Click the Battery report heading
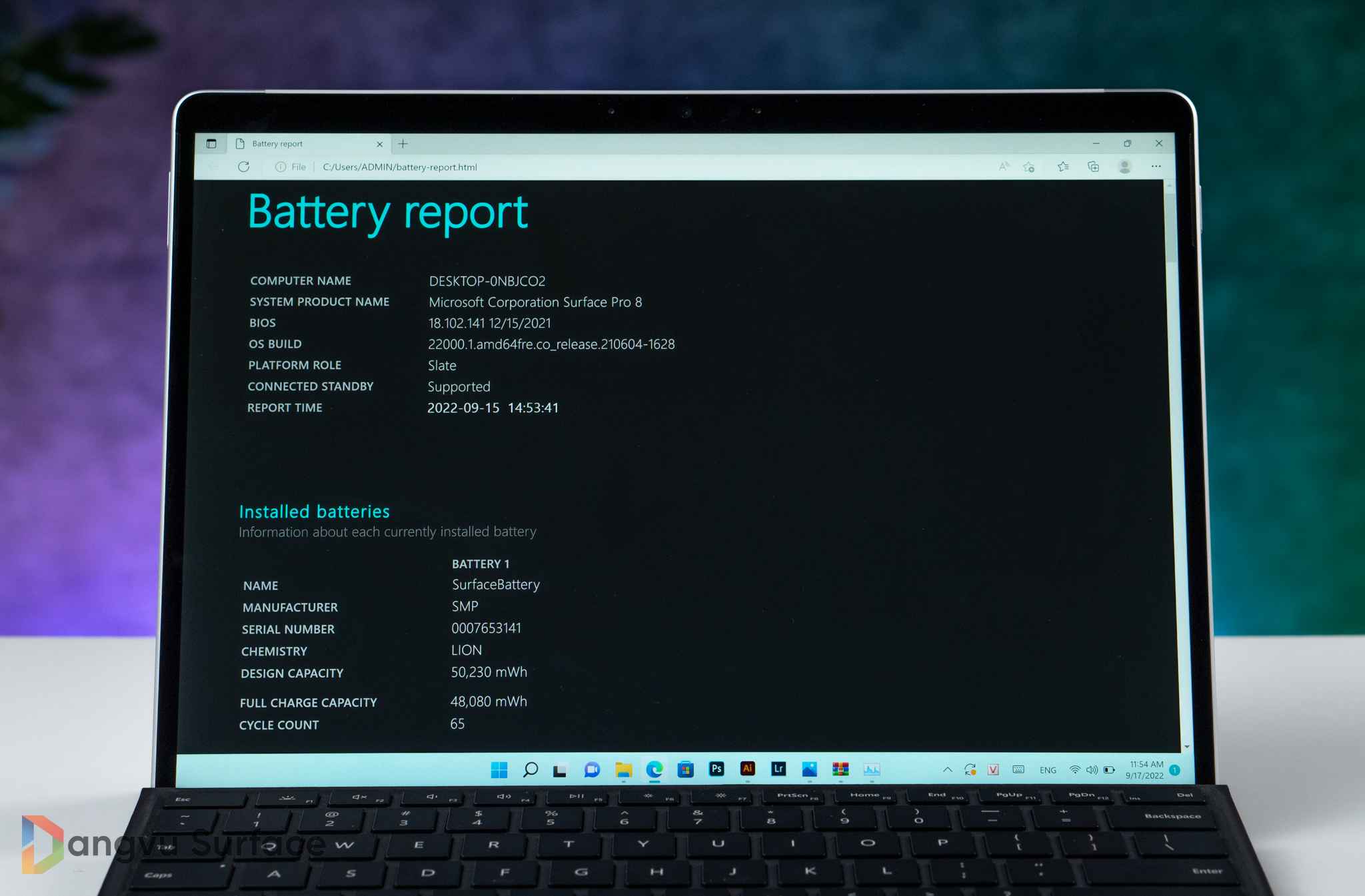Image resolution: width=1365 pixels, height=896 pixels. (x=388, y=213)
